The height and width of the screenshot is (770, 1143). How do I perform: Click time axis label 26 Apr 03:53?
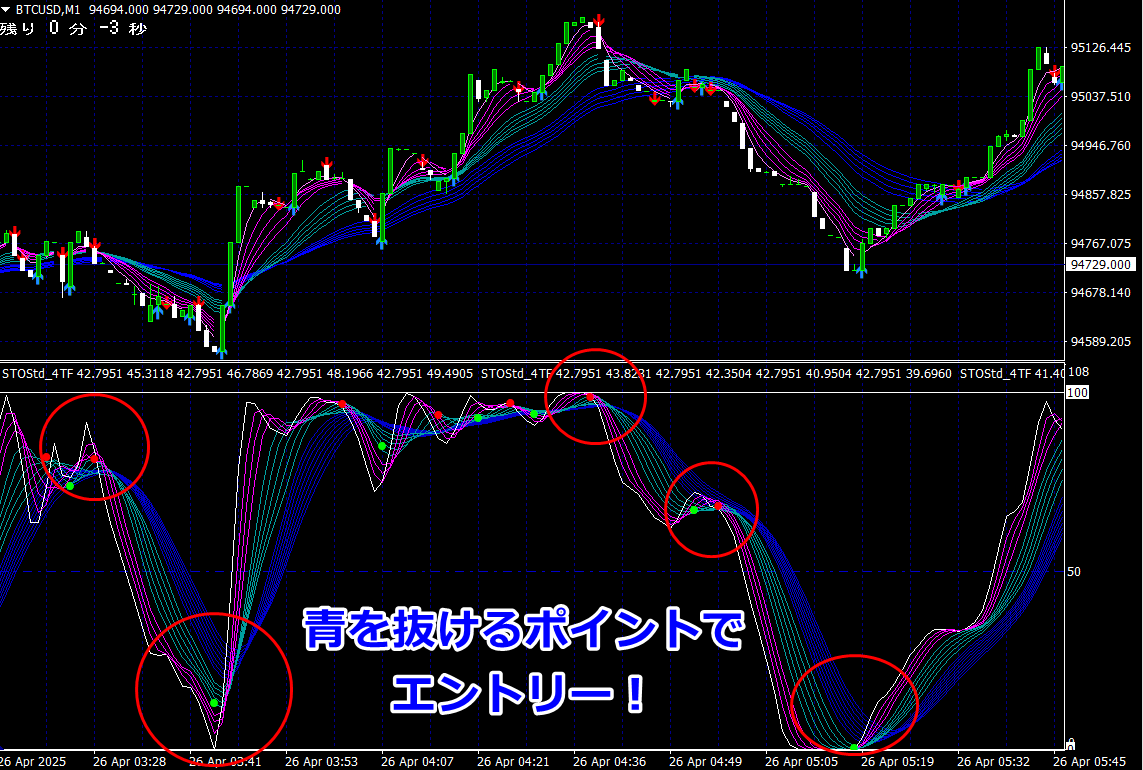(321, 761)
